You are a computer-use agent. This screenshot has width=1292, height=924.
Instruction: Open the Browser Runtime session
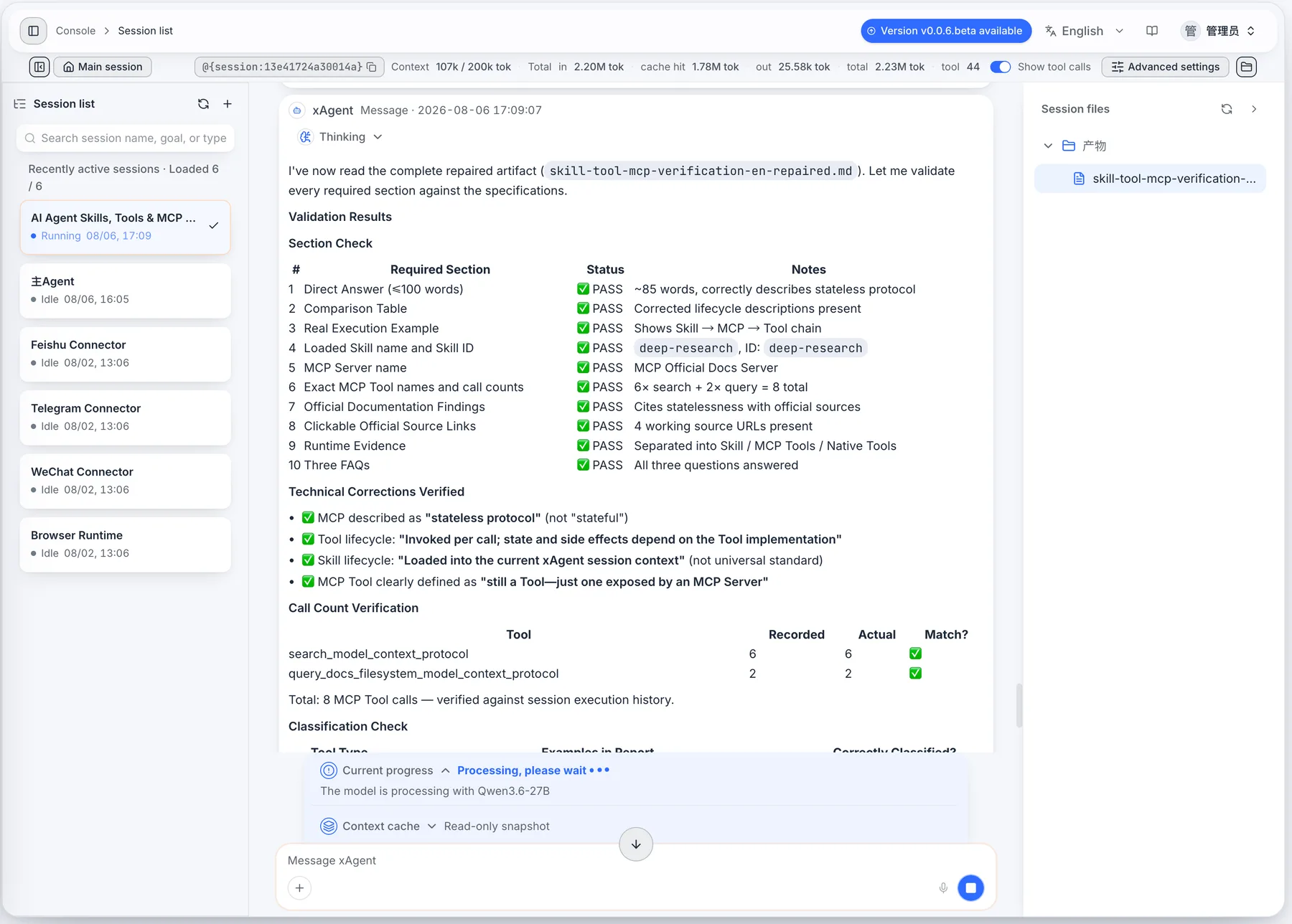[125, 544]
